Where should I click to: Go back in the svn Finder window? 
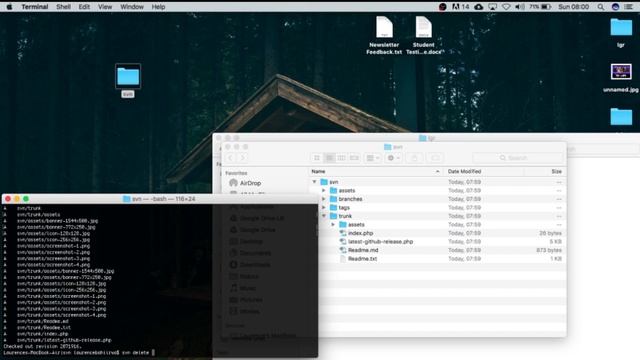coord(231,158)
